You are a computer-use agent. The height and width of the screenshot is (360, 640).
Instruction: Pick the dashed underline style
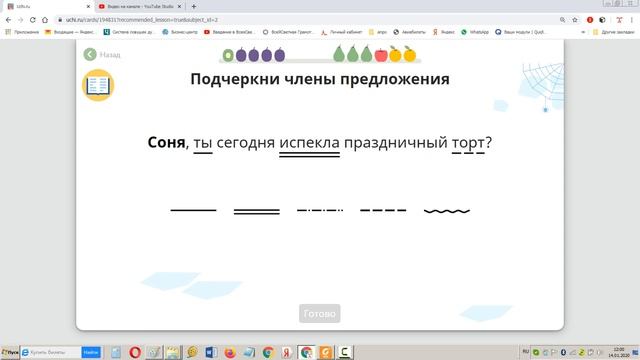point(383,210)
